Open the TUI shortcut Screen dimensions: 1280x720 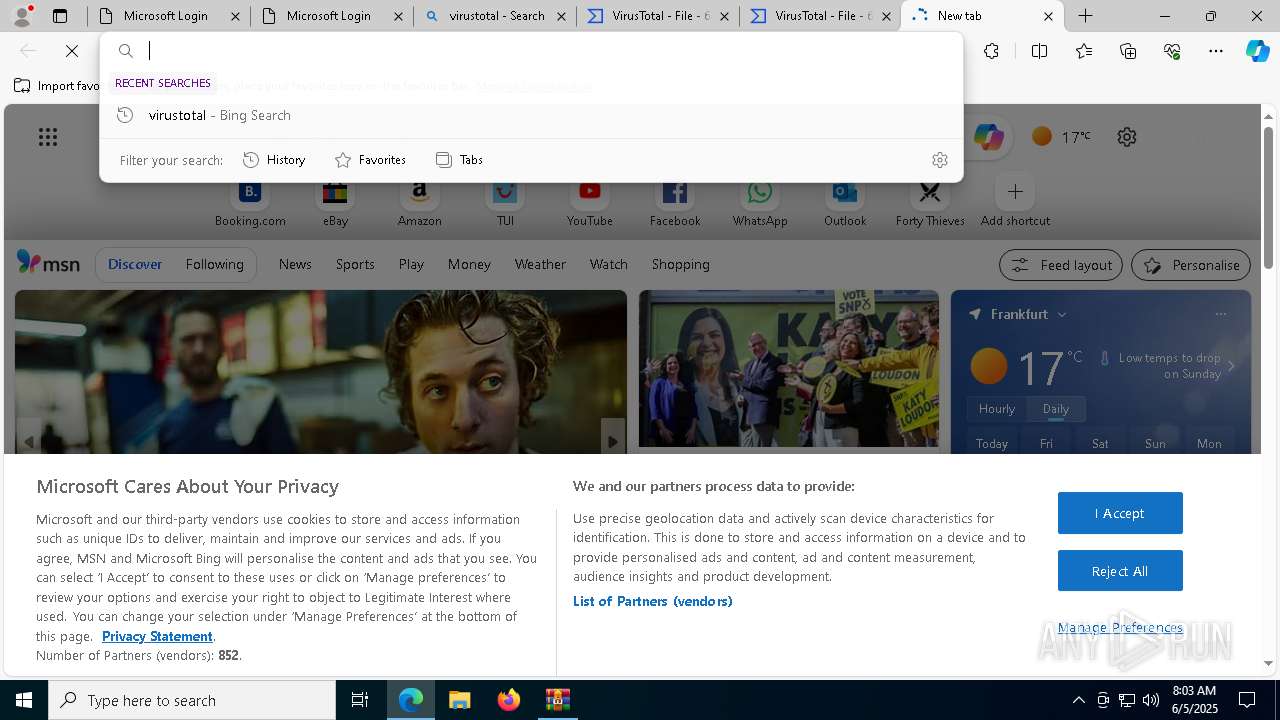point(505,203)
